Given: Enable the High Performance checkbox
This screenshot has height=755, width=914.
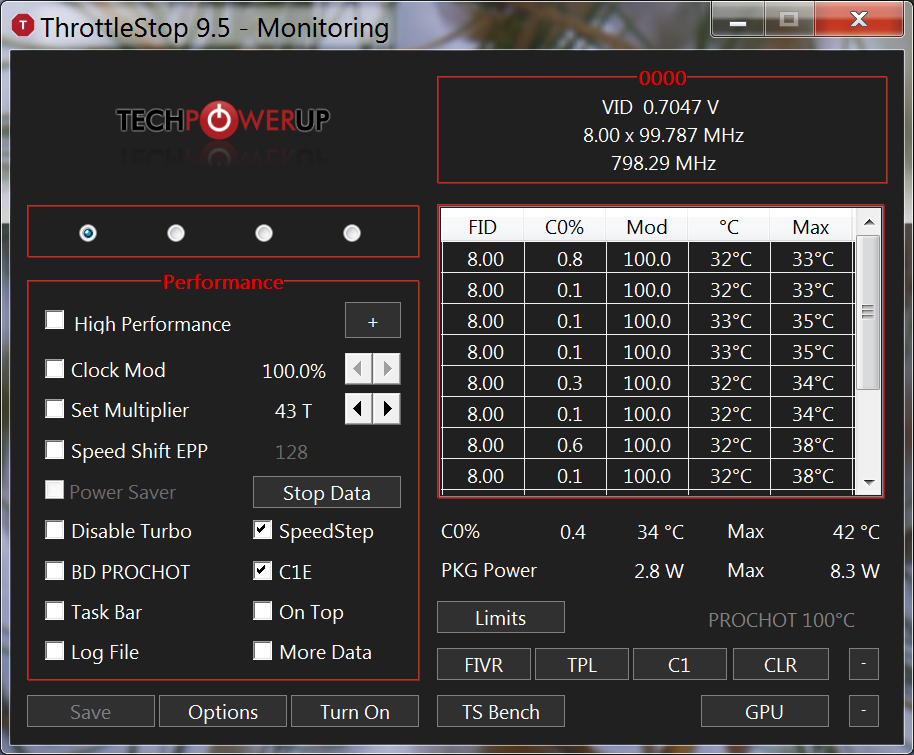Looking at the screenshot, I should click(55, 320).
